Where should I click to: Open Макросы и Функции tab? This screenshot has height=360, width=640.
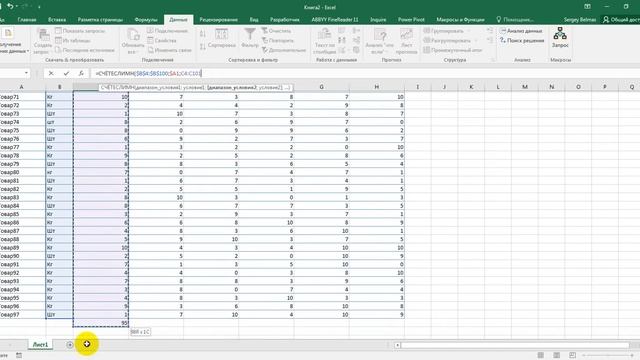click(460, 20)
